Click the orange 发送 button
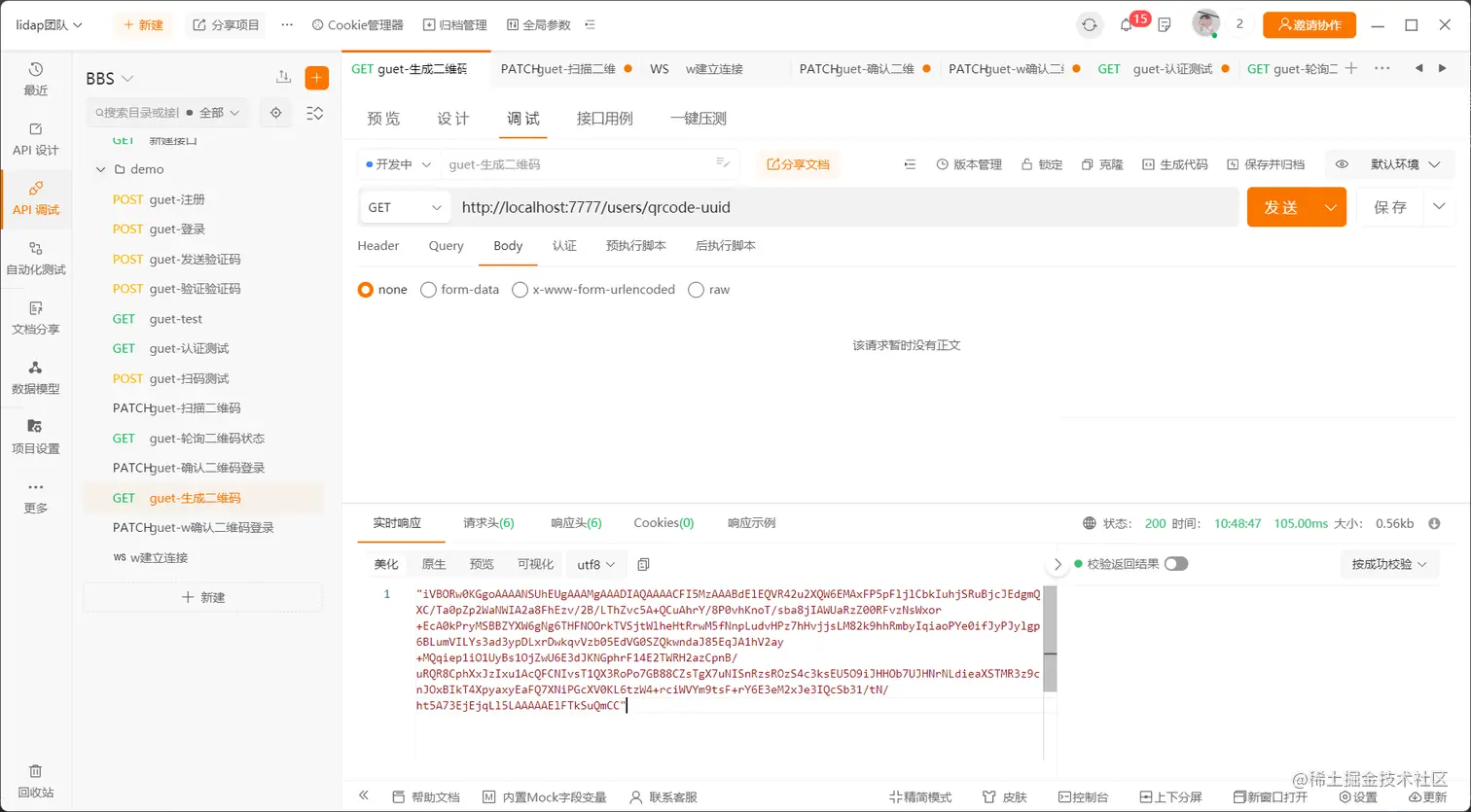 [x=1281, y=207]
